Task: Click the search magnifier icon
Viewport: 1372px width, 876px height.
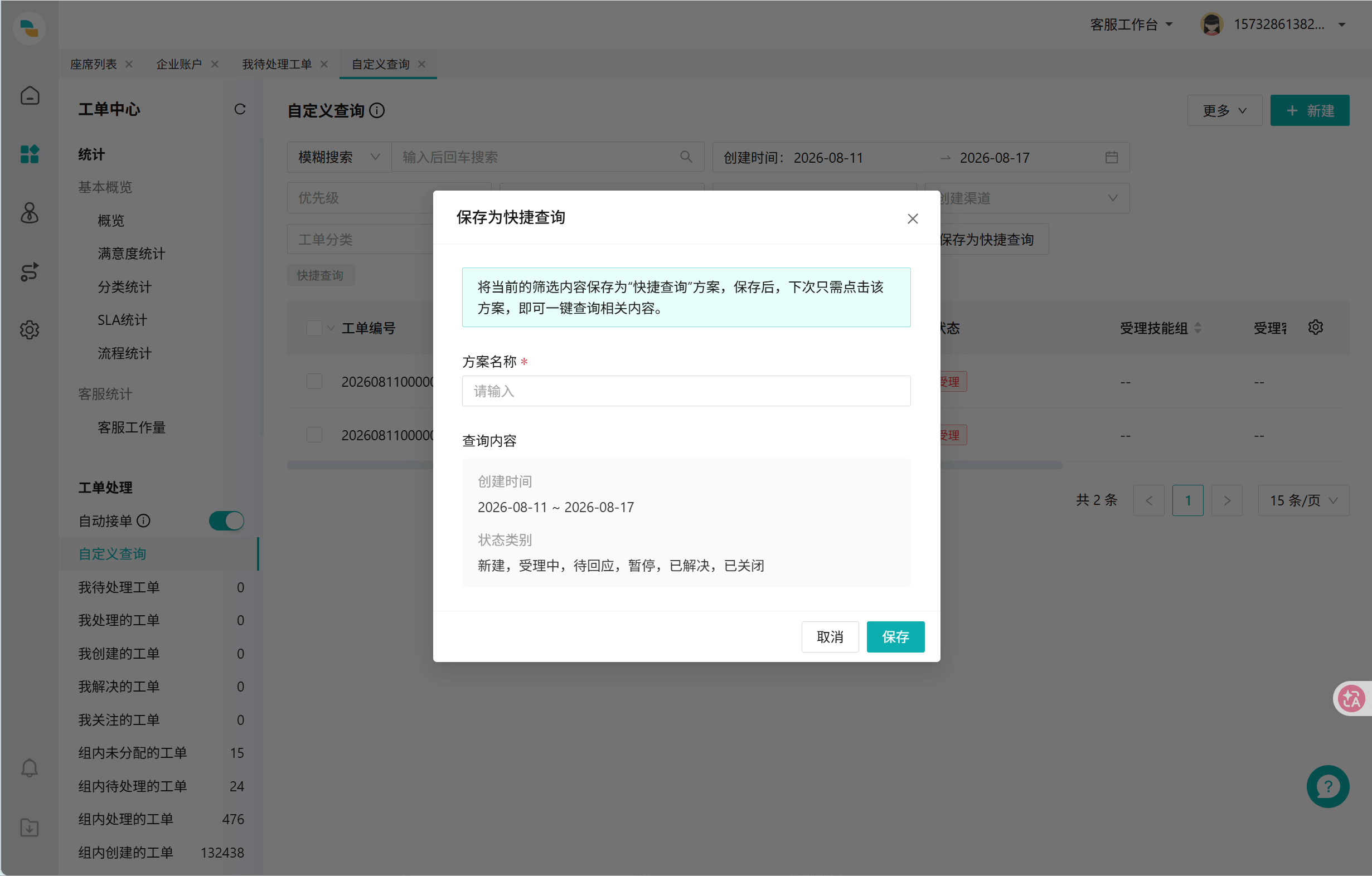Action: (x=686, y=157)
